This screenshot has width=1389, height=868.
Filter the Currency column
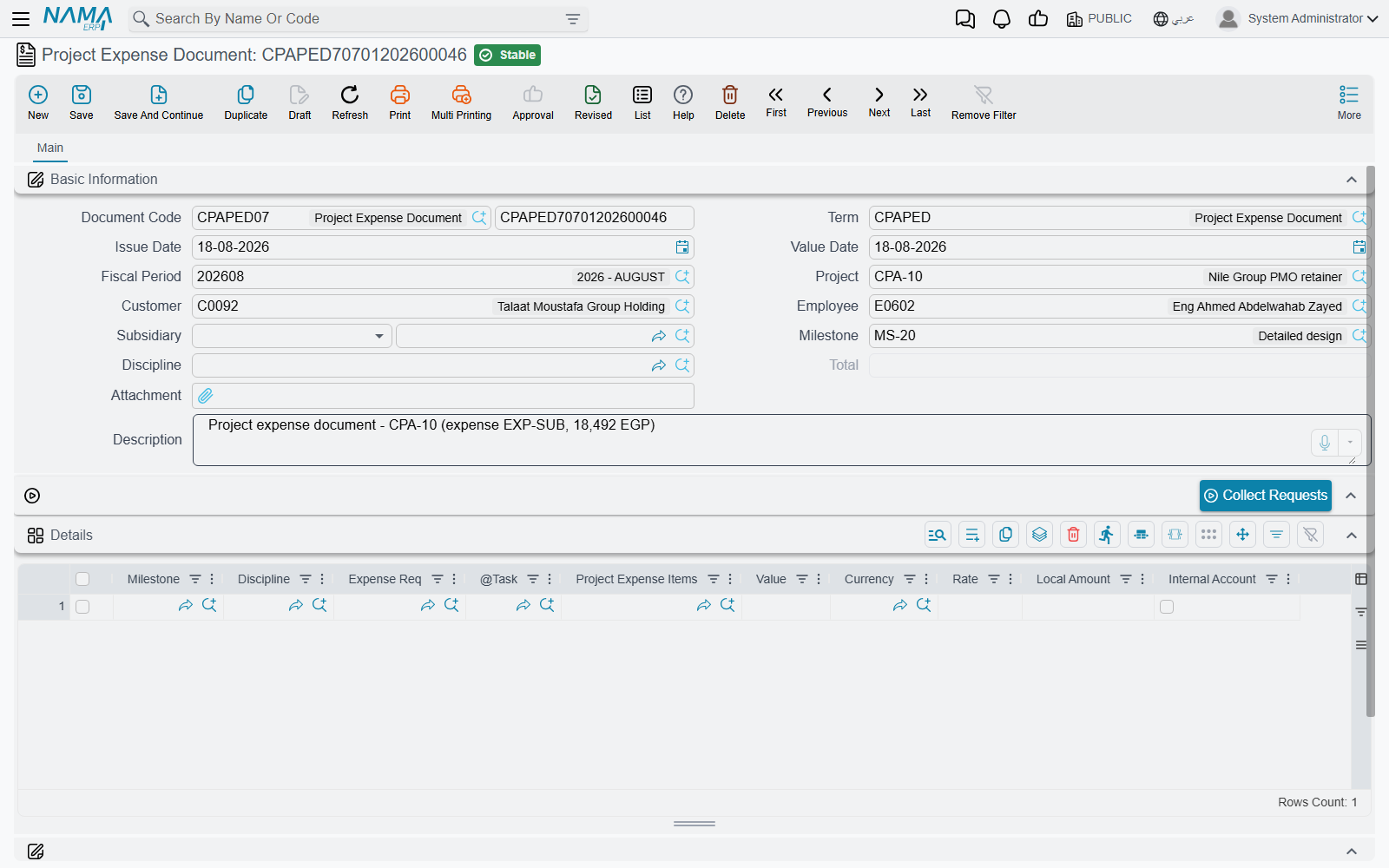point(910,579)
